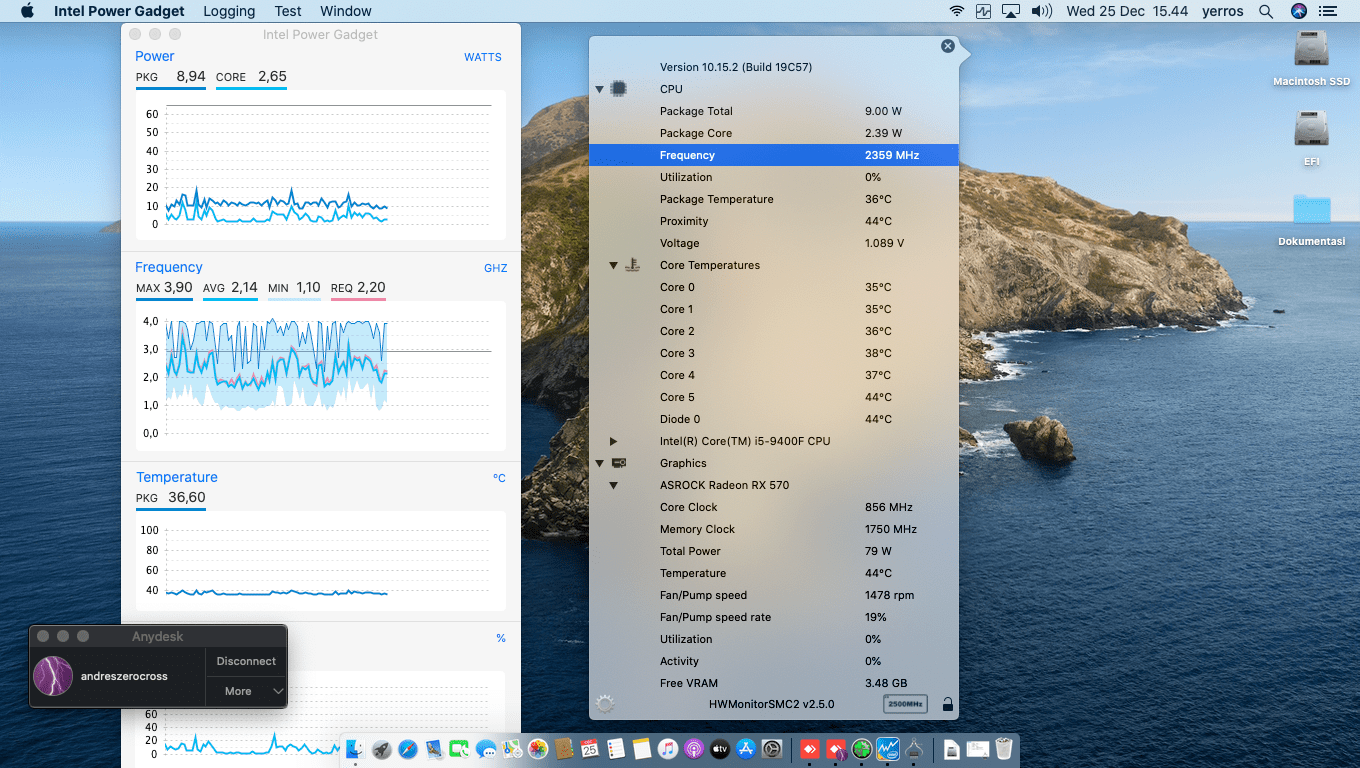Open System Preferences in the Dock
1360x768 pixels.
point(772,749)
